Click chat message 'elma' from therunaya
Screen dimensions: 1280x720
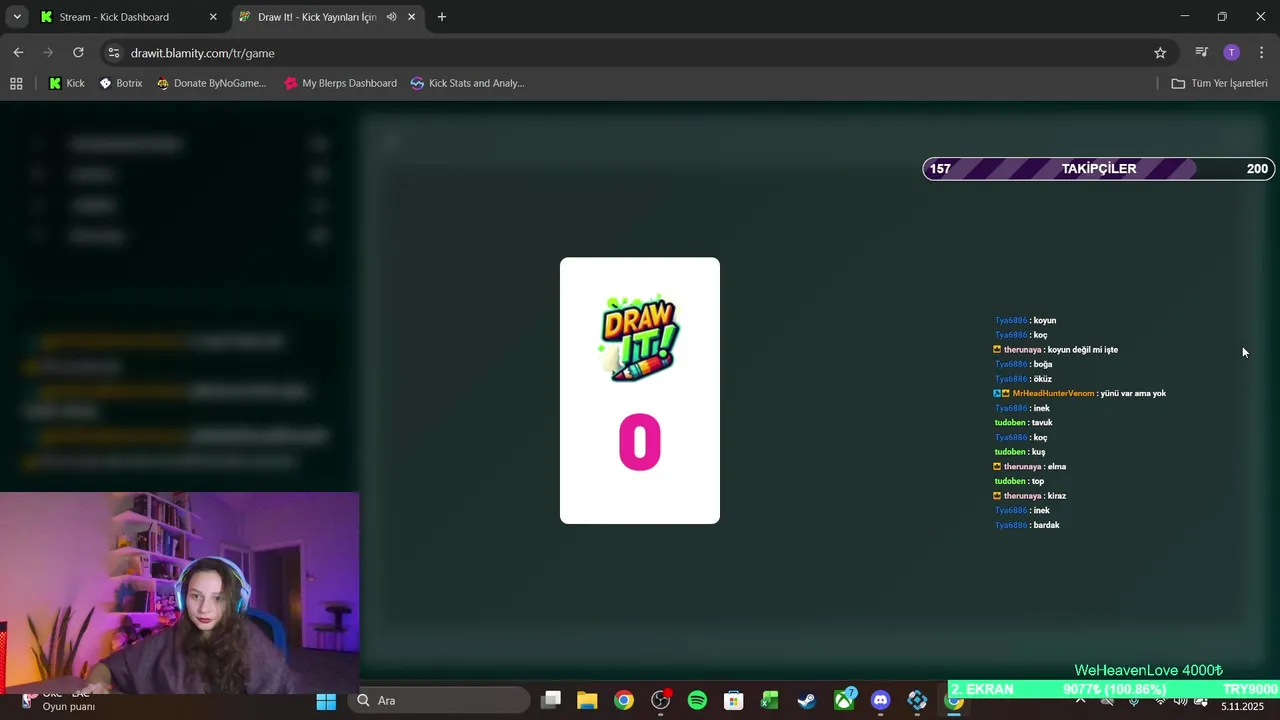(x=1057, y=467)
